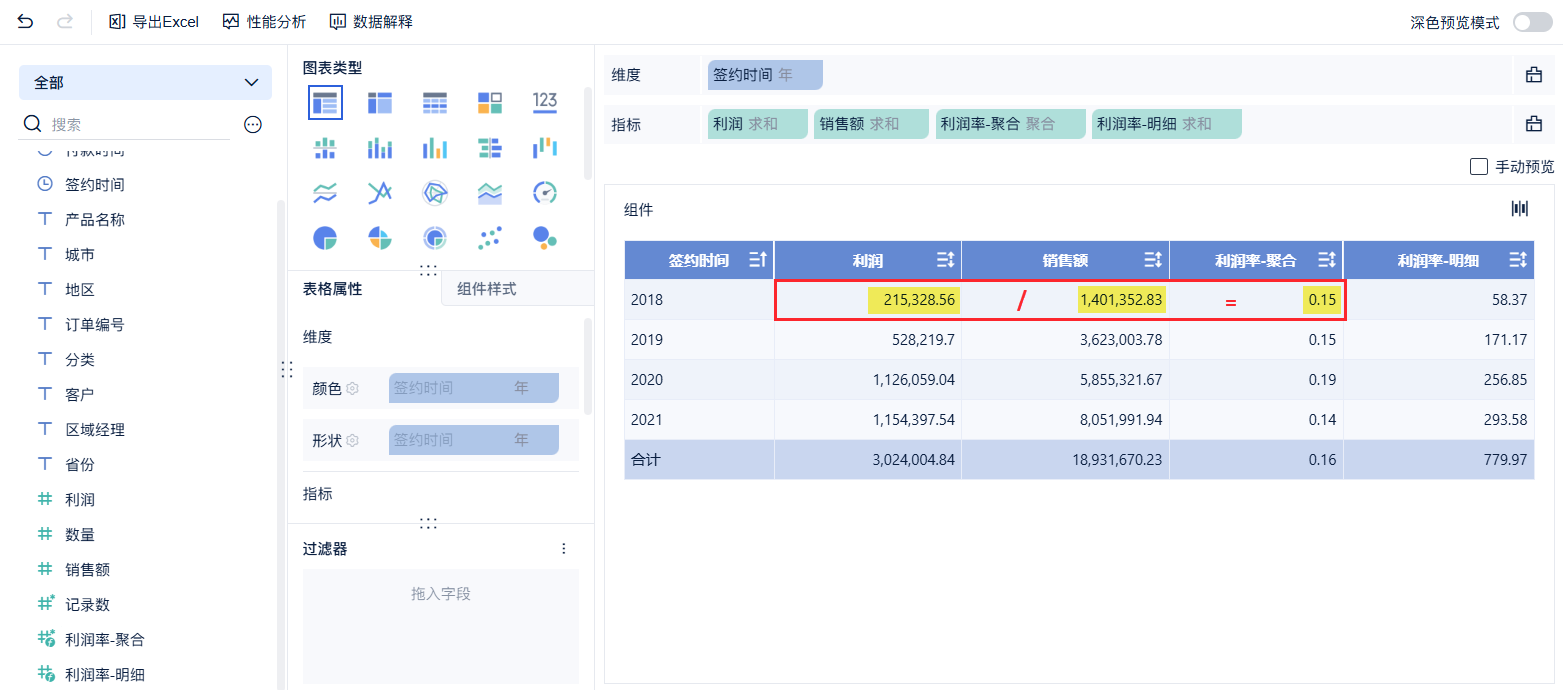Select the partitioned column chart type
This screenshot has width=1563, height=690.
click(x=325, y=148)
